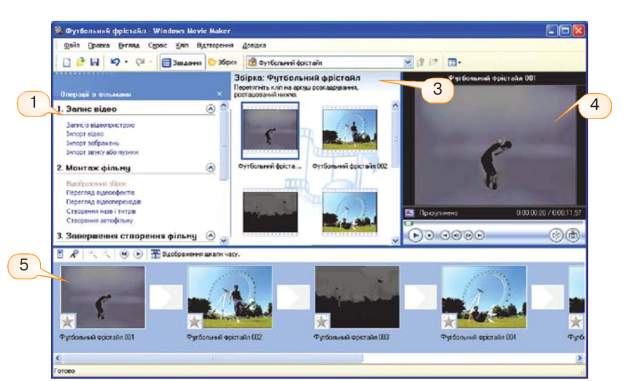The width and height of the screenshot is (630, 381).
Task: Click the 'Імпорт відео' link
Action: point(85,134)
